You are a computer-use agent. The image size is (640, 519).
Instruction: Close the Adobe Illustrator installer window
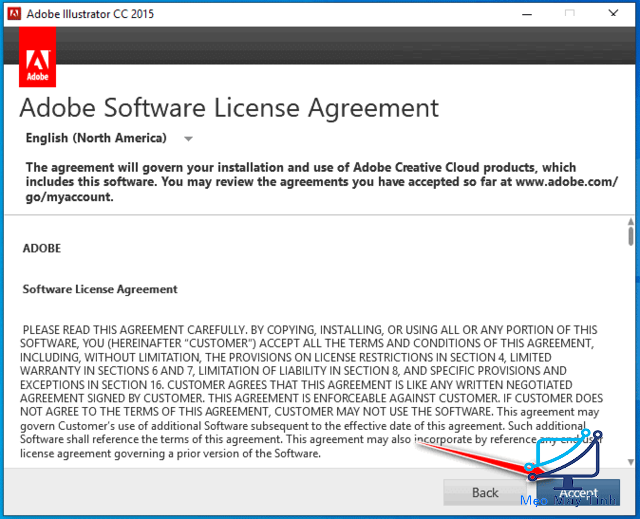613,13
